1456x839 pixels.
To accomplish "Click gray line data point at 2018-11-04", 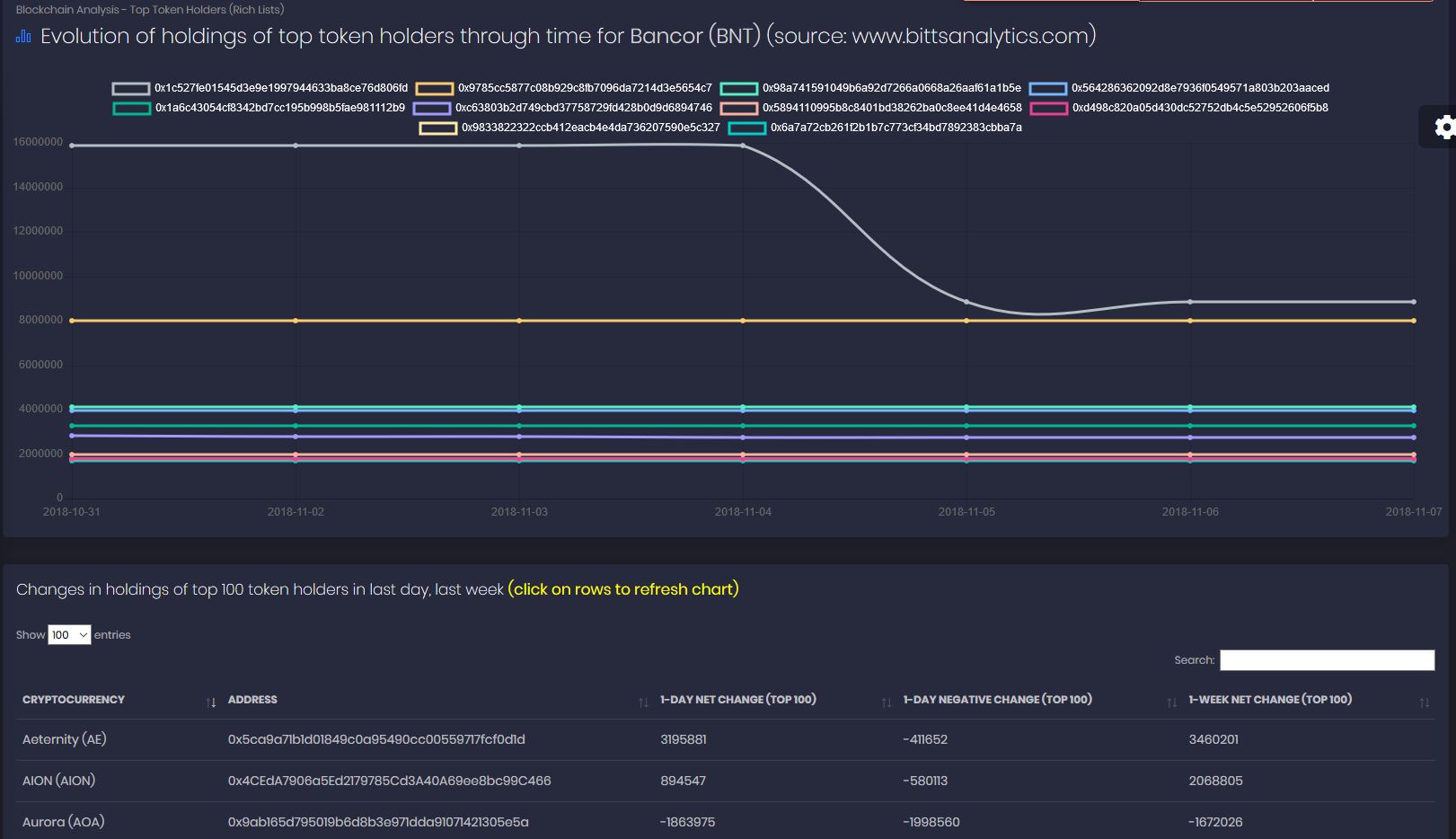I will point(743,146).
